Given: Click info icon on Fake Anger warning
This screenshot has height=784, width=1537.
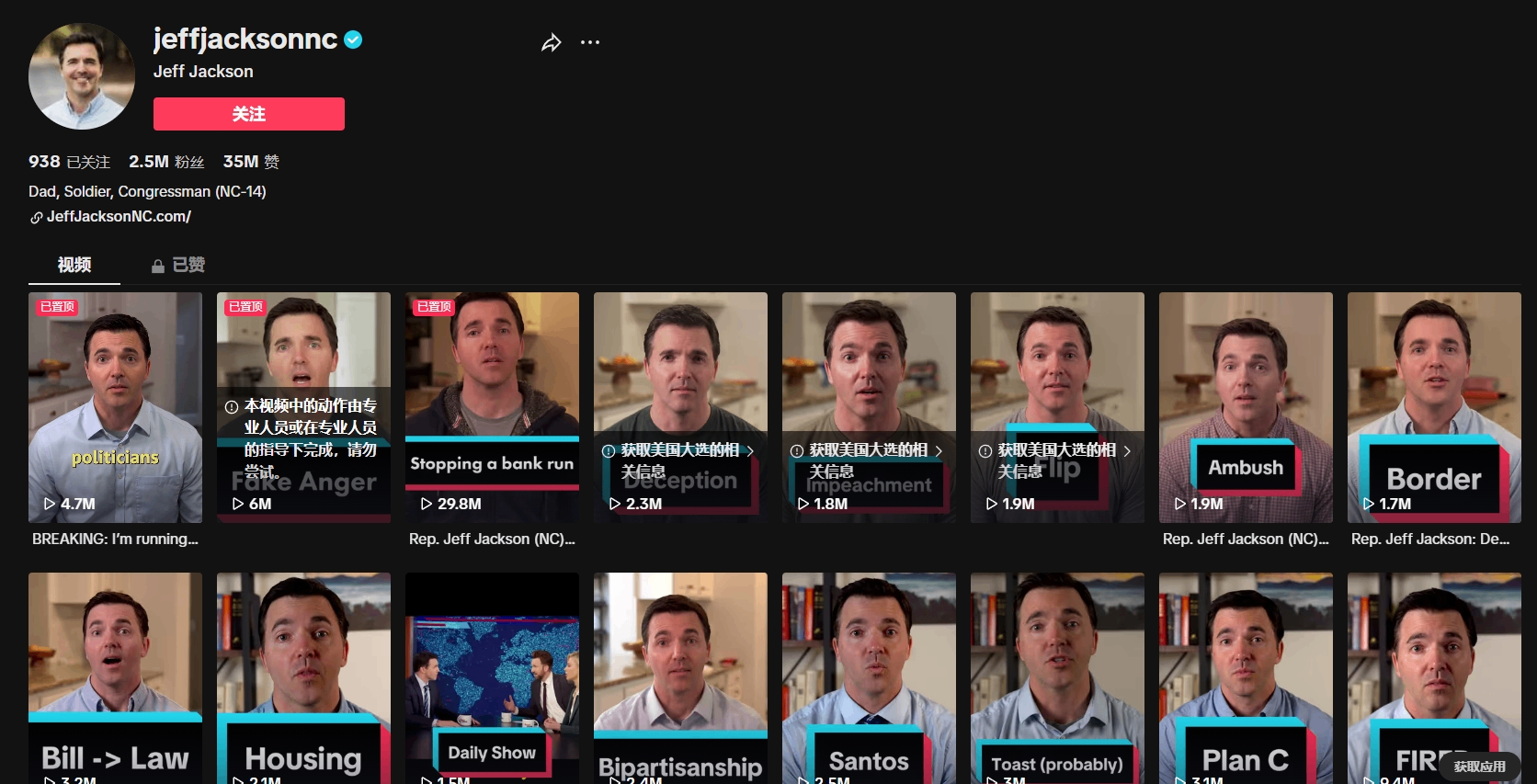Looking at the screenshot, I should point(232,406).
